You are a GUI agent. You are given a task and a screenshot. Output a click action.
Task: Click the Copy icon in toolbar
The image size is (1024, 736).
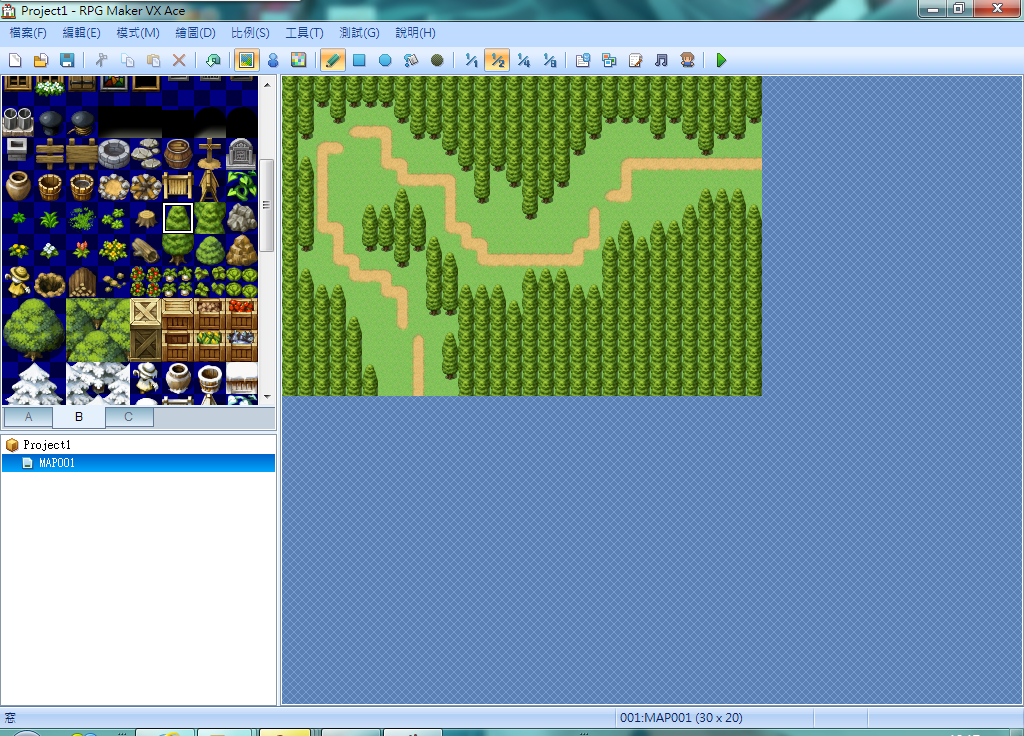(127, 61)
